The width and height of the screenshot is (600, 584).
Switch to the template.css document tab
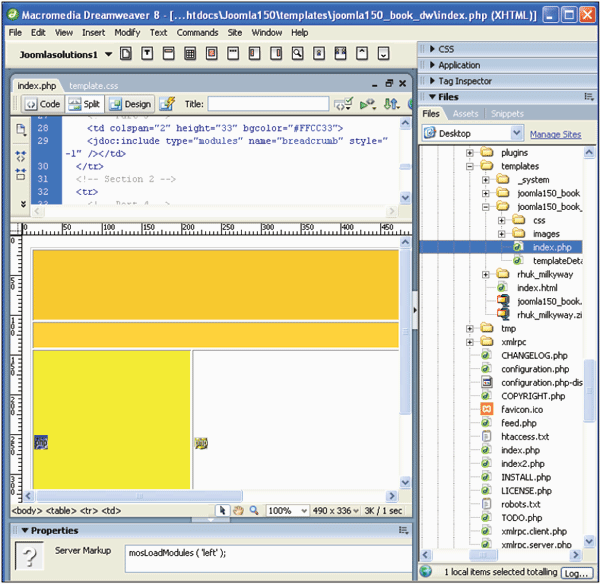pos(94,86)
